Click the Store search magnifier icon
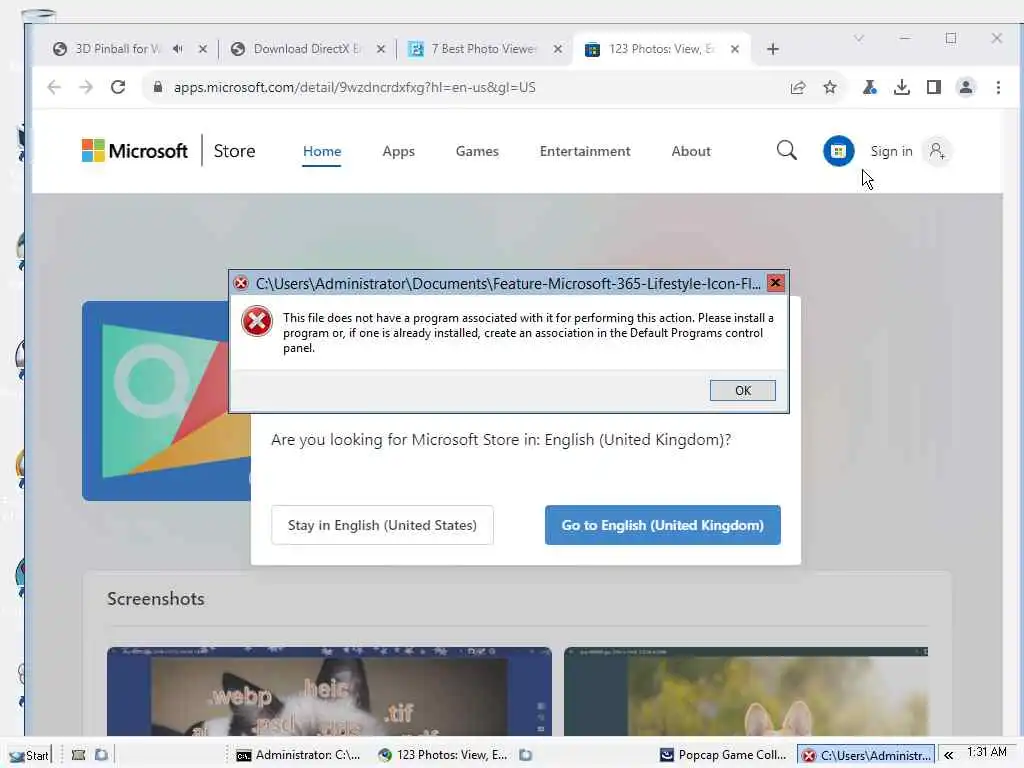 (x=786, y=151)
